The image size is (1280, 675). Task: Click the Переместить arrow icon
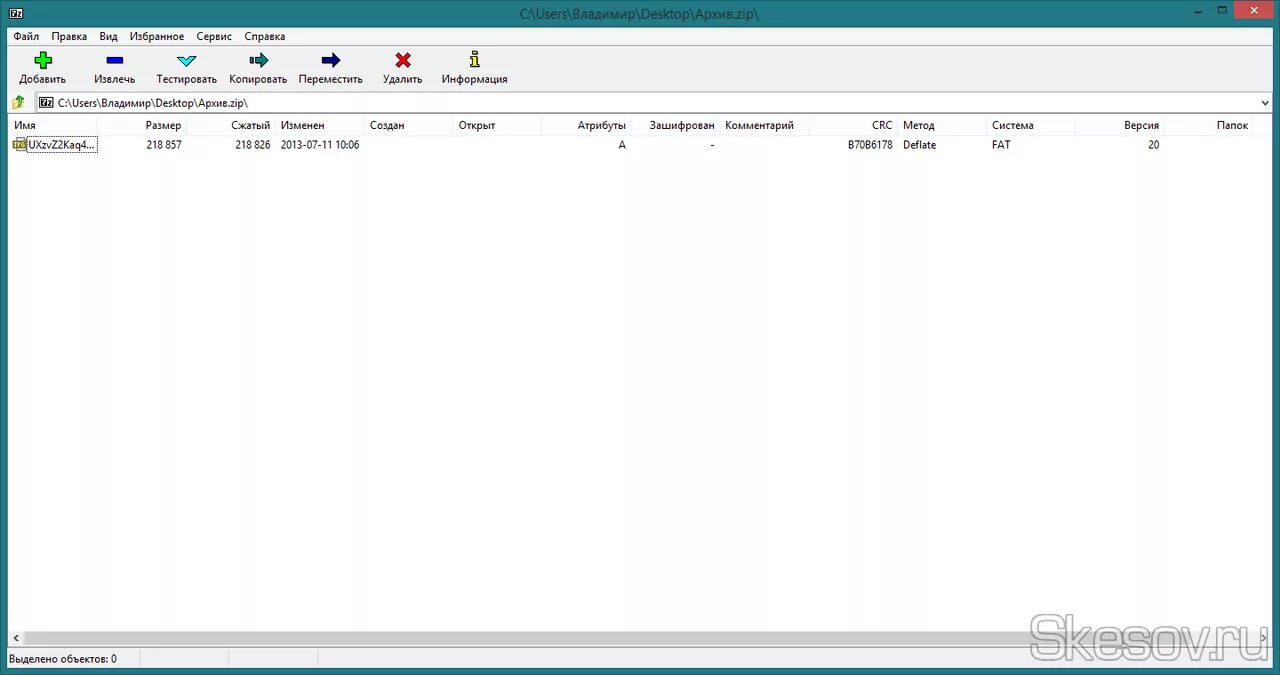tap(330, 60)
